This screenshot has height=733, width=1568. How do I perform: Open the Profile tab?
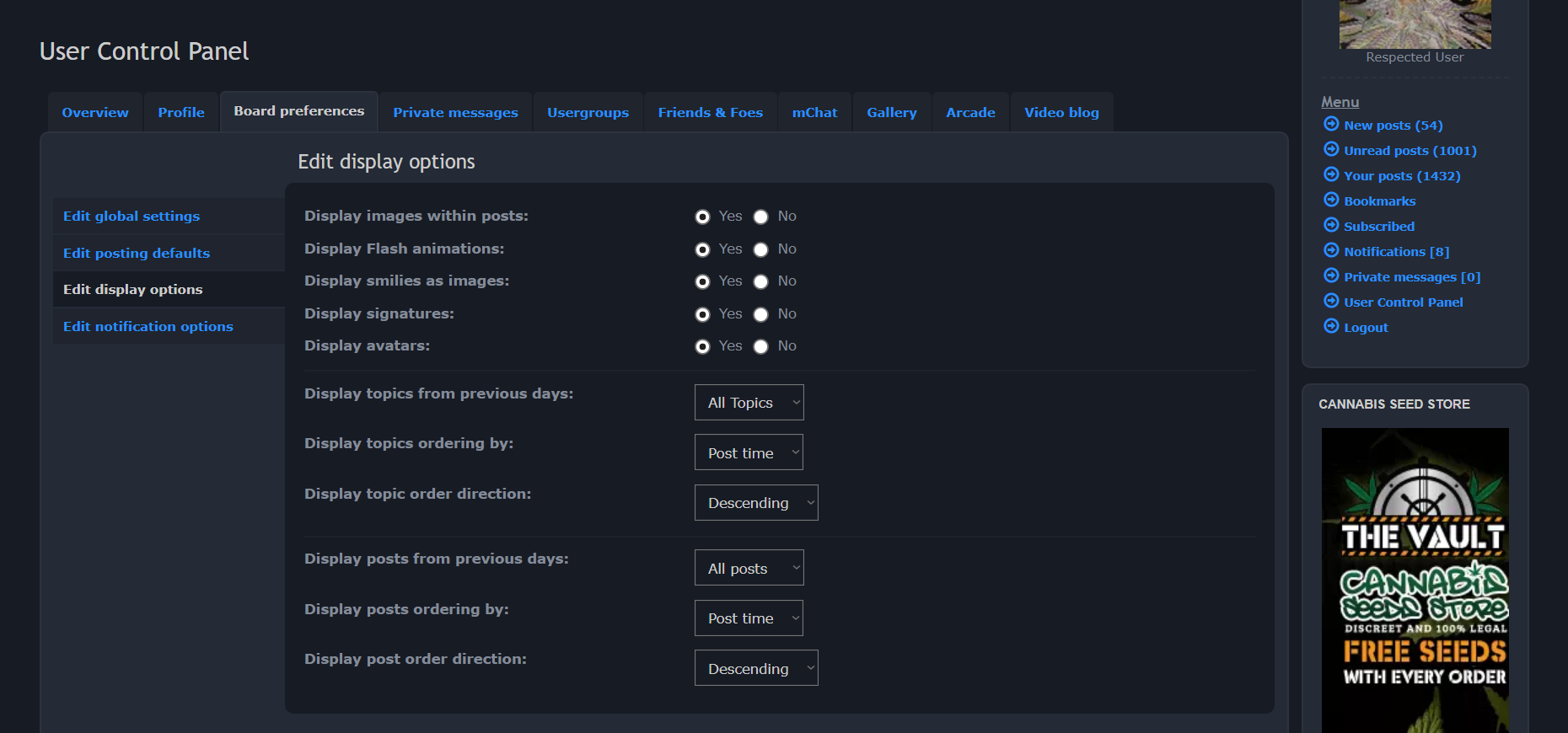point(181,113)
